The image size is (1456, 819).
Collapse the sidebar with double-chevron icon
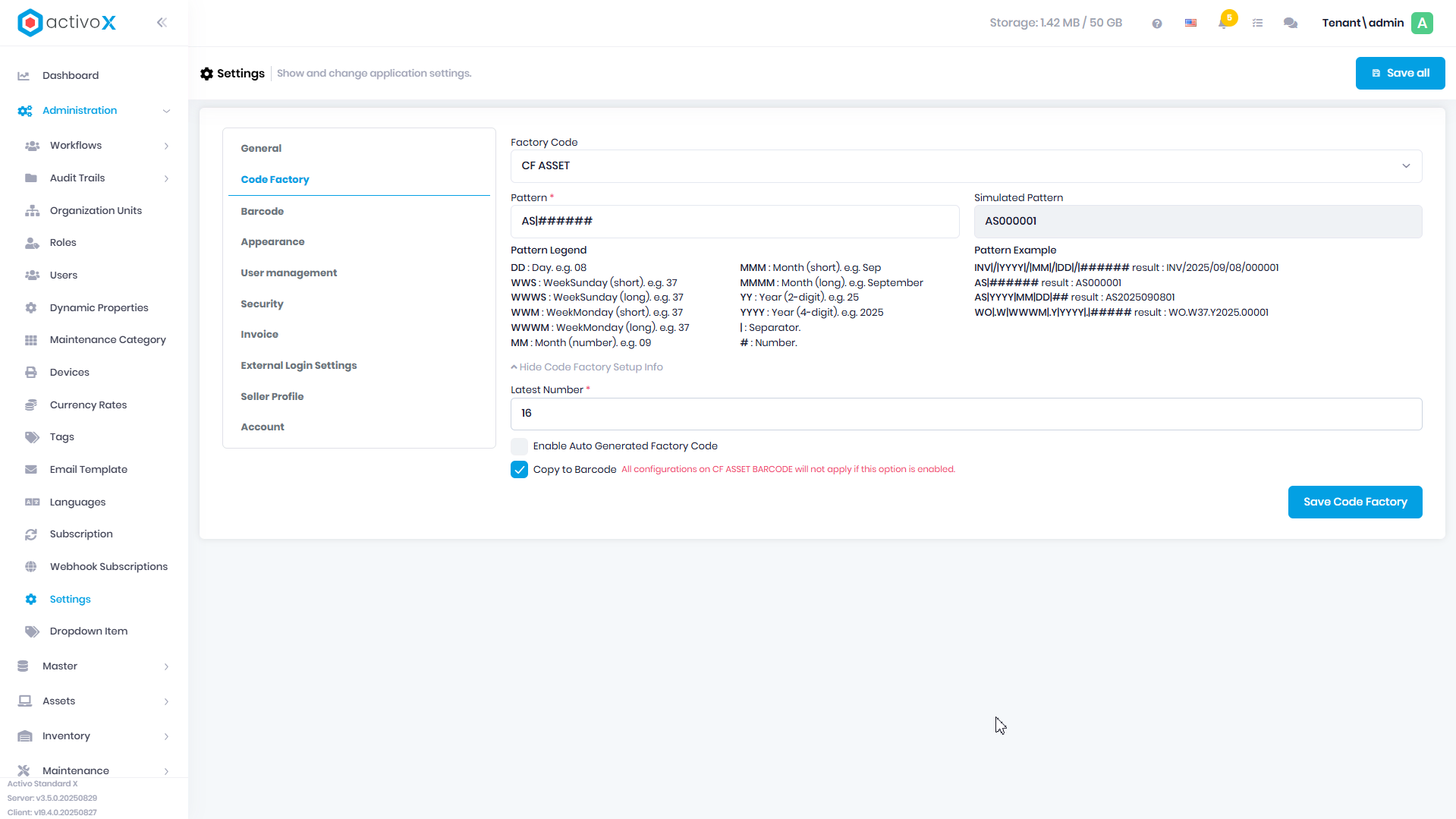[162, 23]
